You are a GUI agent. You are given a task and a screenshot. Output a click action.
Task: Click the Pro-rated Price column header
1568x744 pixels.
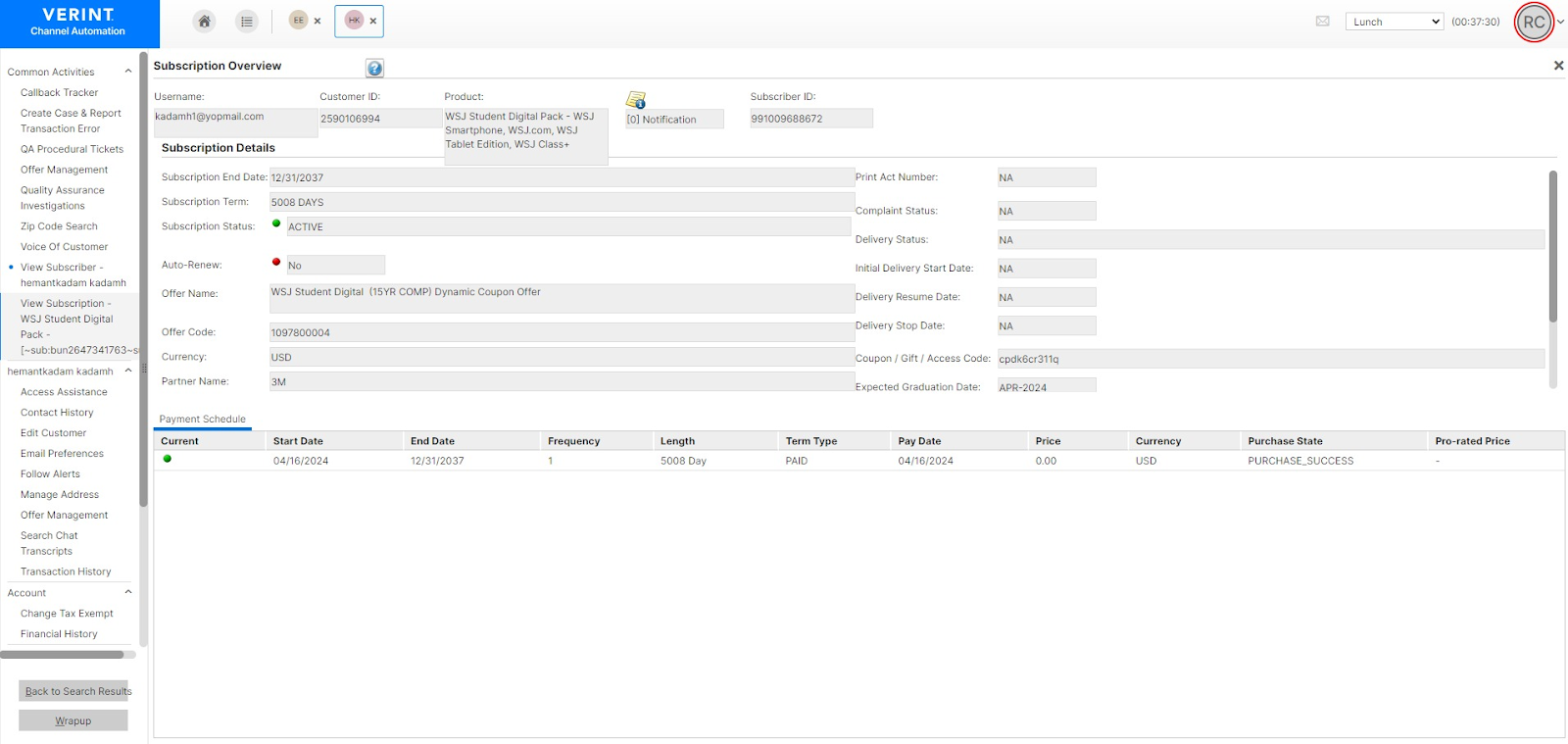pyautogui.click(x=1495, y=441)
